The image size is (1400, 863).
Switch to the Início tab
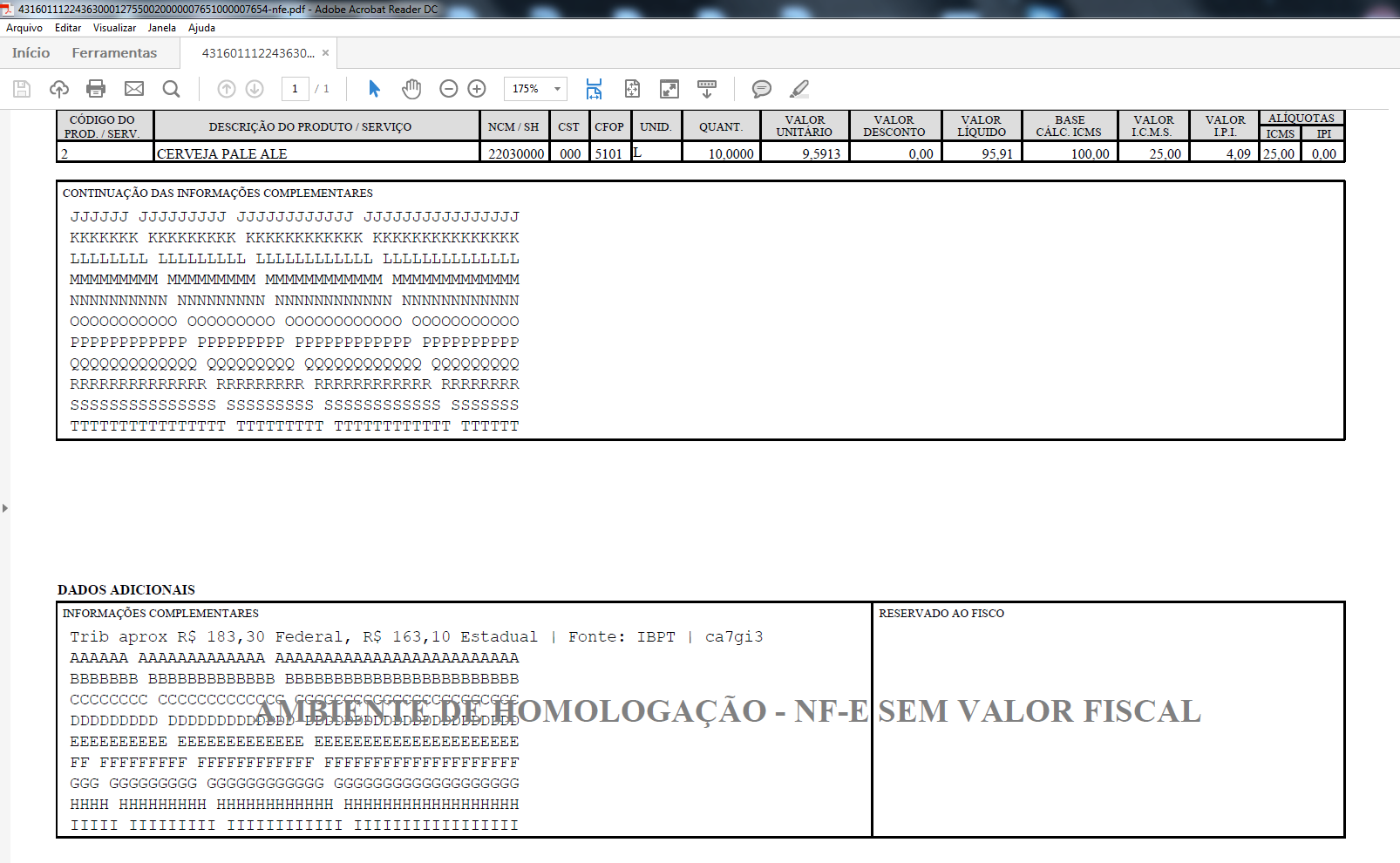point(31,53)
